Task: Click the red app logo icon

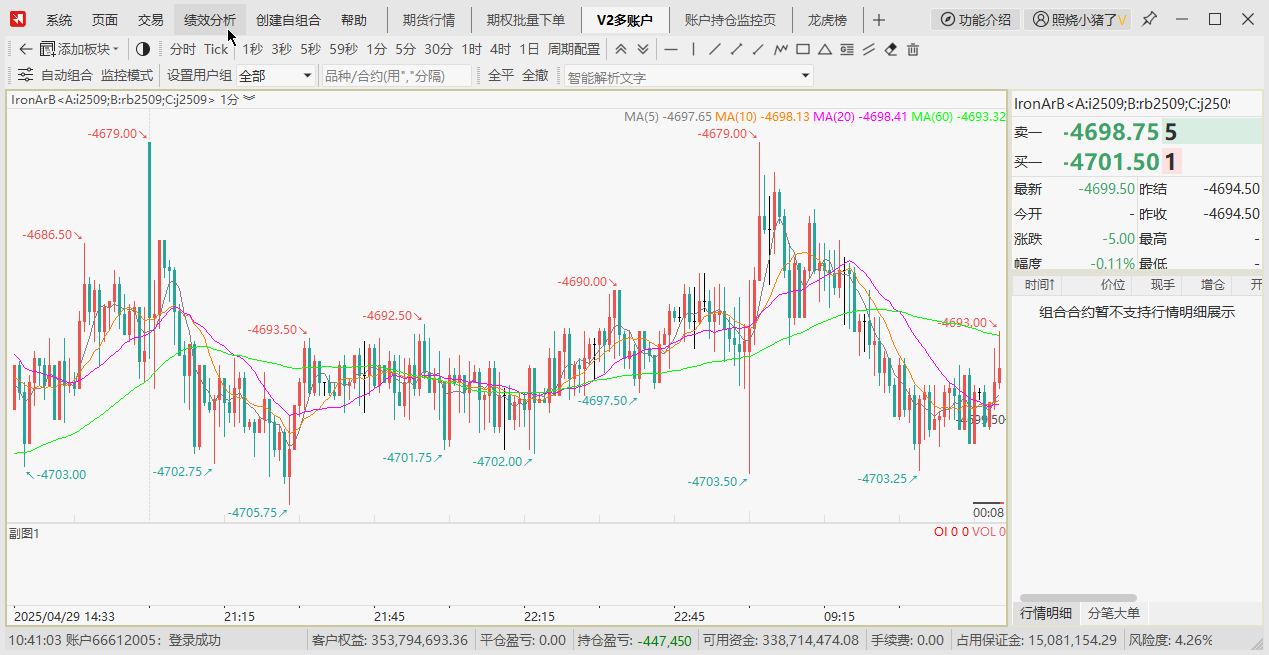Action: point(19,19)
